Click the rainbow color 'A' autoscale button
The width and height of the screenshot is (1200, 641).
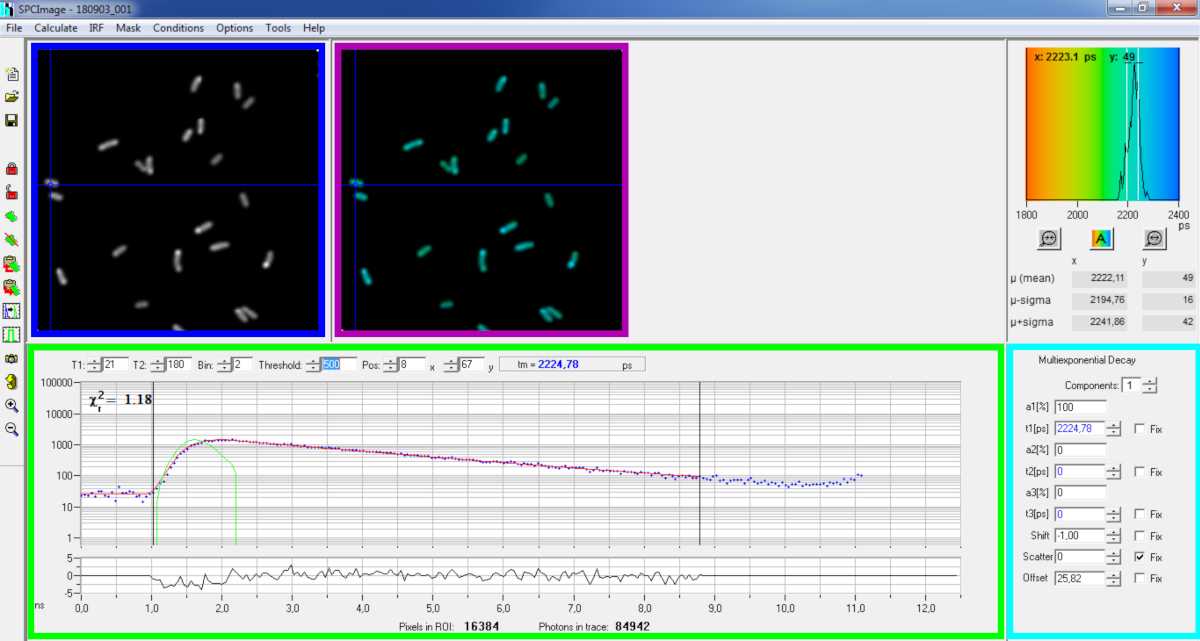point(1100,239)
